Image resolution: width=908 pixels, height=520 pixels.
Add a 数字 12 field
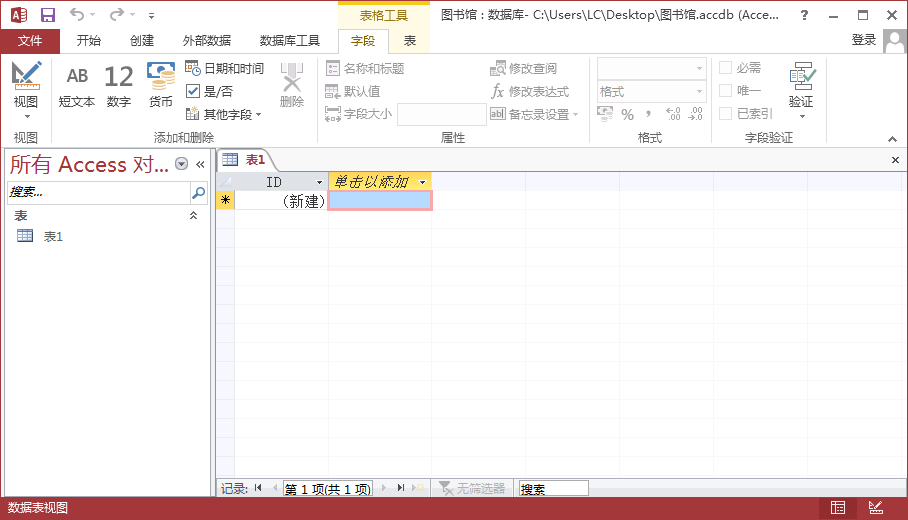click(x=119, y=86)
